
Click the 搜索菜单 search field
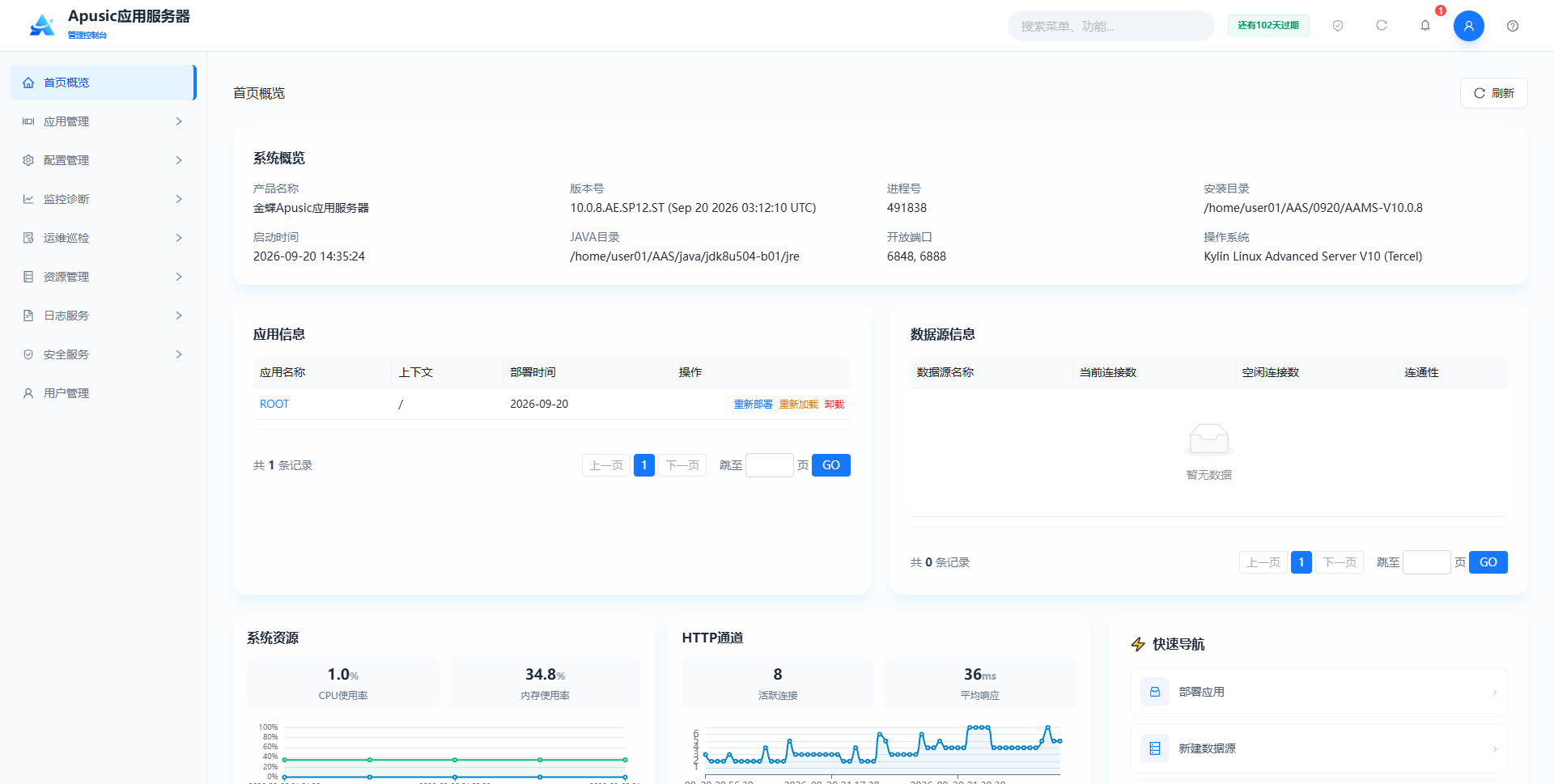(x=1110, y=26)
